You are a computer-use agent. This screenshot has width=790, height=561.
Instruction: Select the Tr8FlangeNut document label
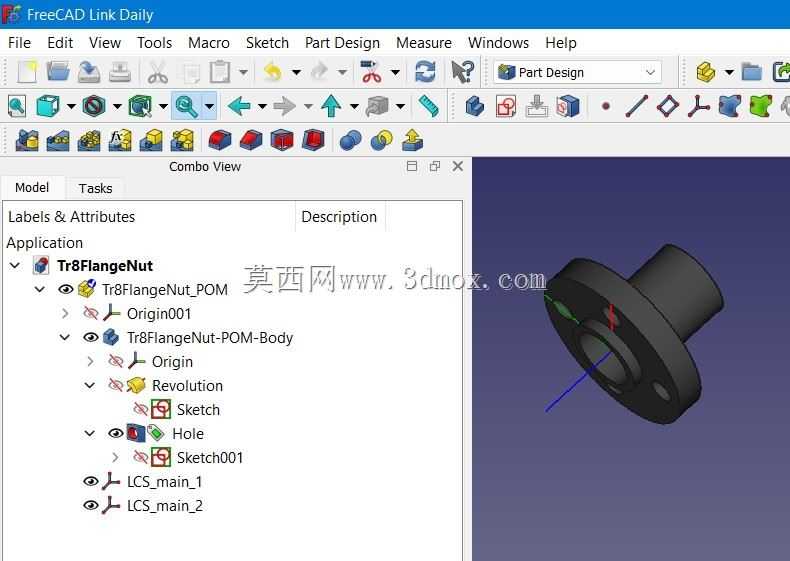click(x=105, y=266)
